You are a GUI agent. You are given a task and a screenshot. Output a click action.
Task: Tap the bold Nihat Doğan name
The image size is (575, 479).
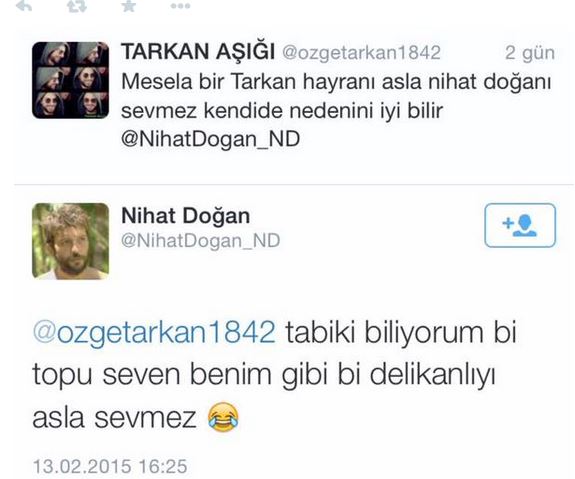tap(186, 216)
